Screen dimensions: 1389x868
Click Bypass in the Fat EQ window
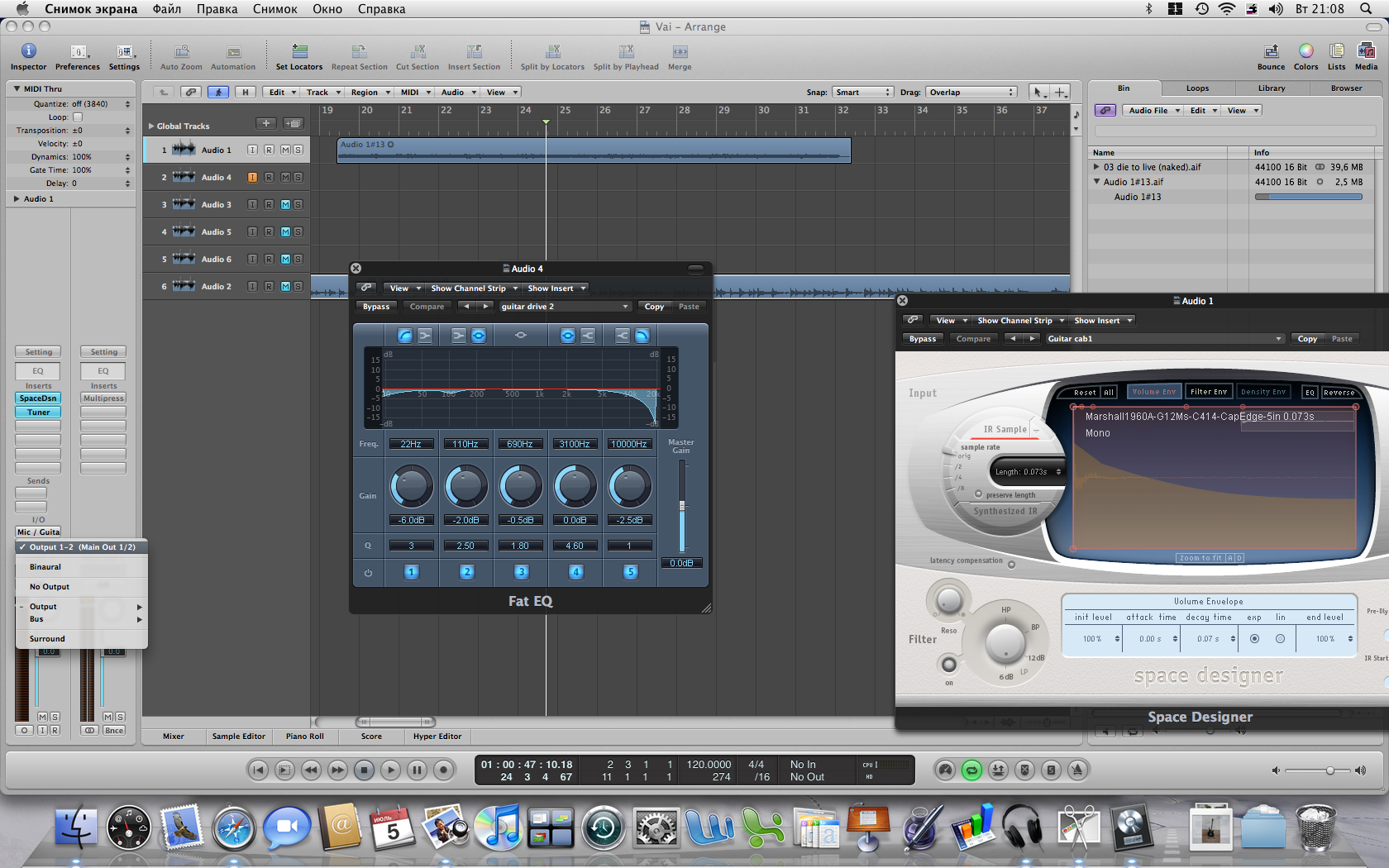click(376, 306)
